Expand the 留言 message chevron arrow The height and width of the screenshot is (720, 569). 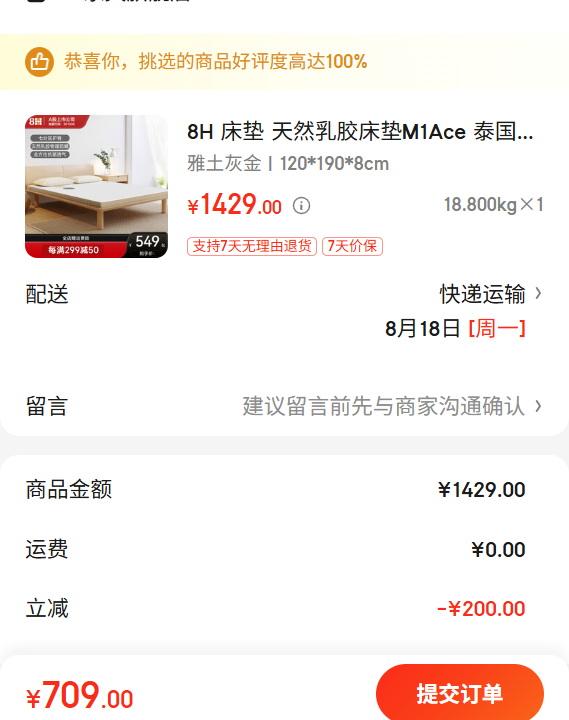click(538, 406)
